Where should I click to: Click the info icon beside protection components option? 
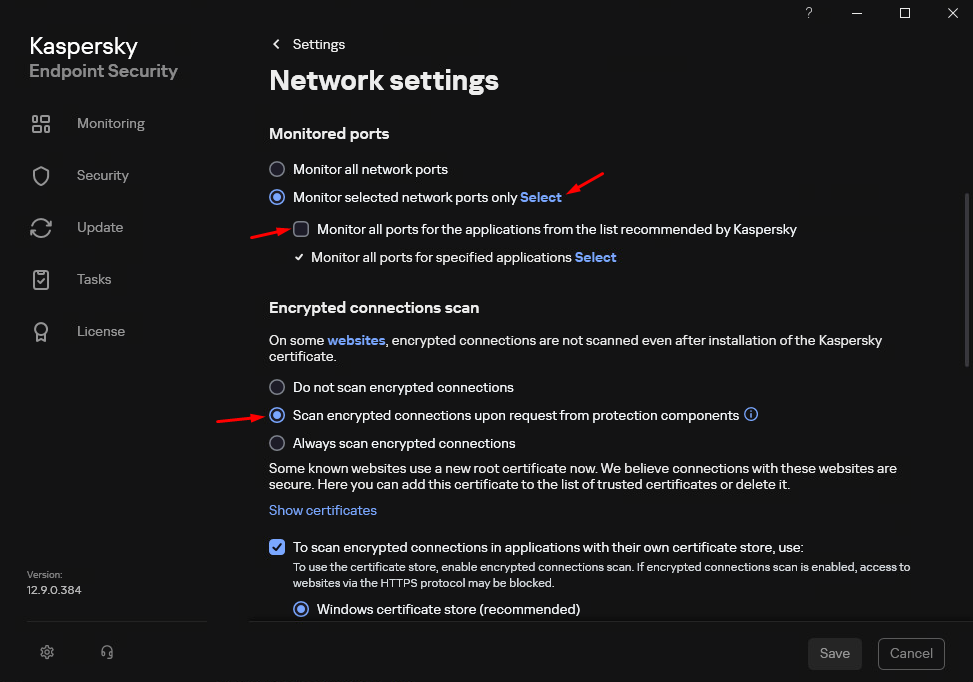click(x=751, y=414)
